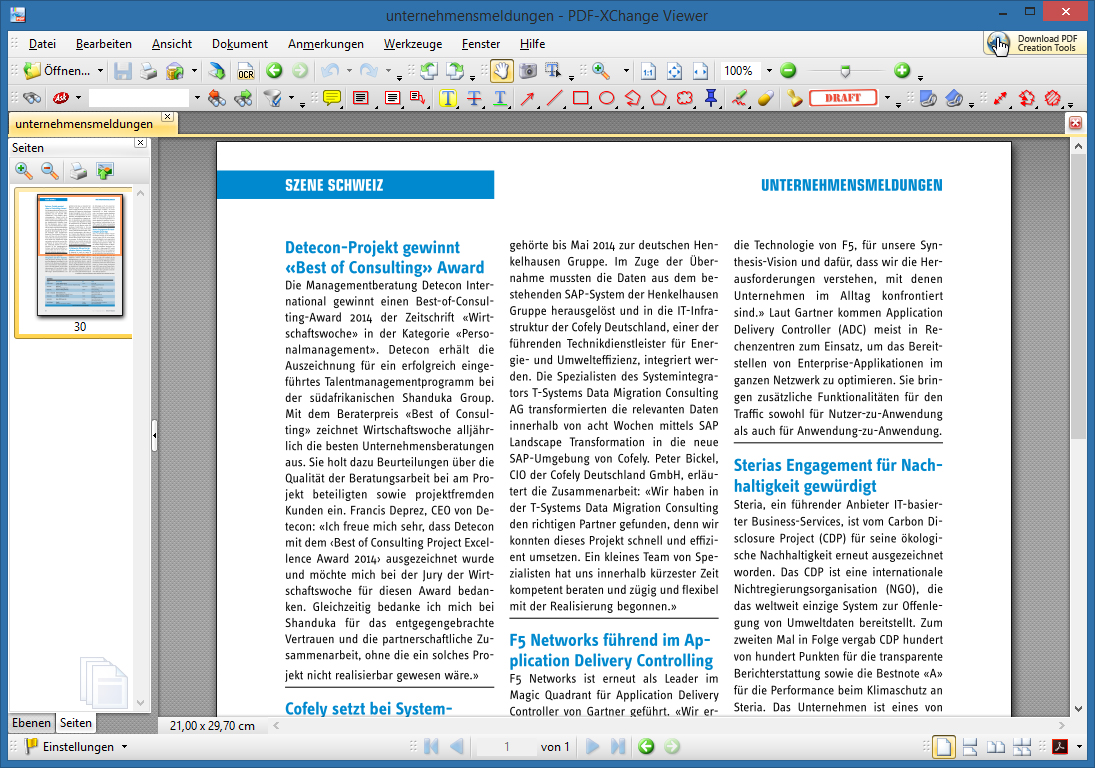Image resolution: width=1095 pixels, height=768 pixels.
Task: Expand the Einstellungen dropdown
Action: coord(124,746)
